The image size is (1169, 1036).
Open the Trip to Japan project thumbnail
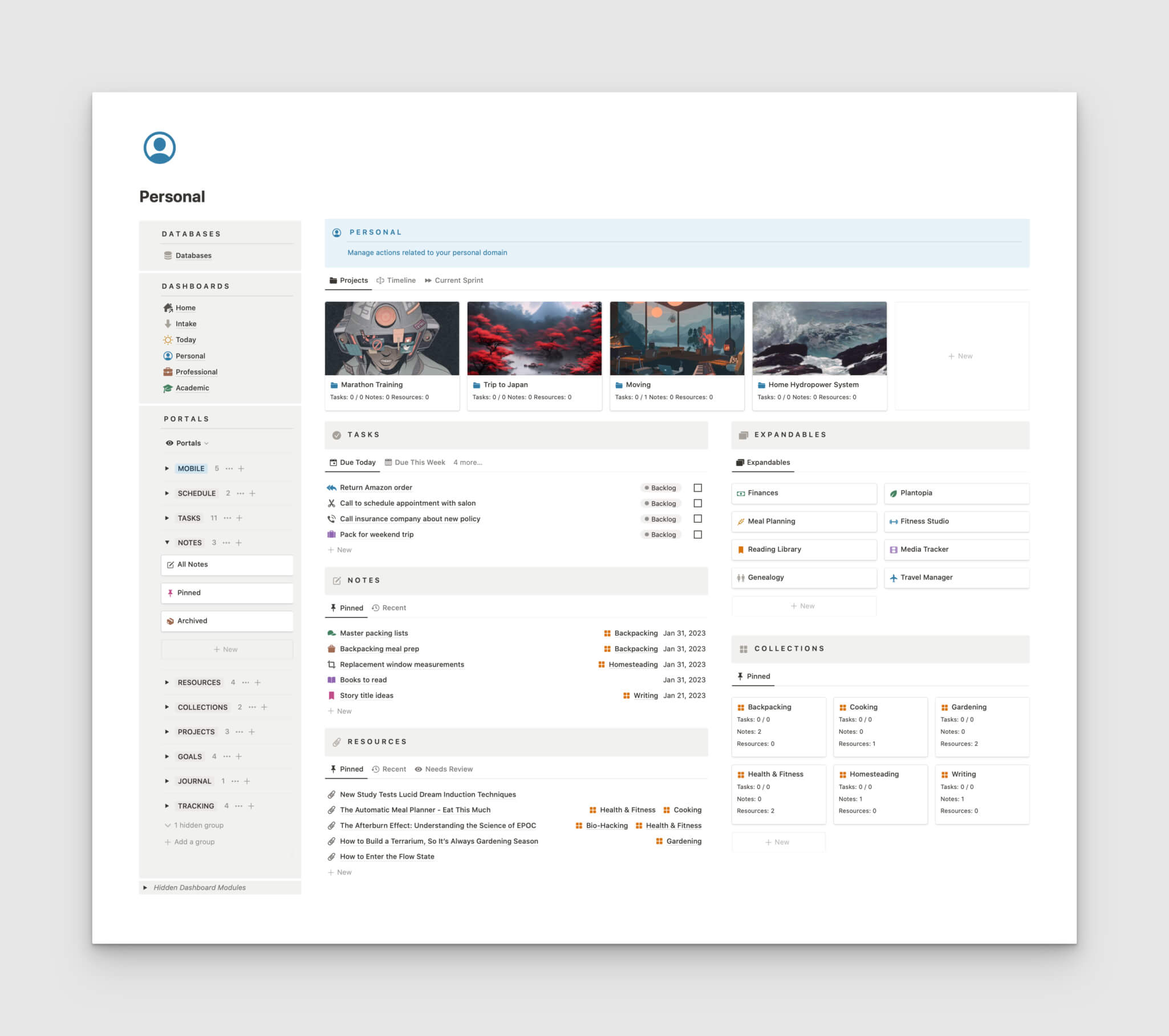pyautogui.click(x=534, y=339)
